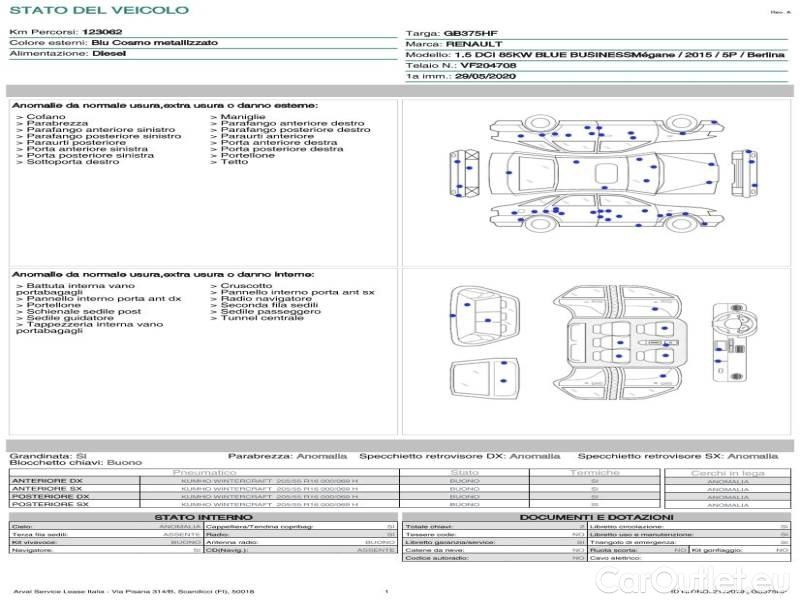Click the Pneumatico column header

click(205, 472)
